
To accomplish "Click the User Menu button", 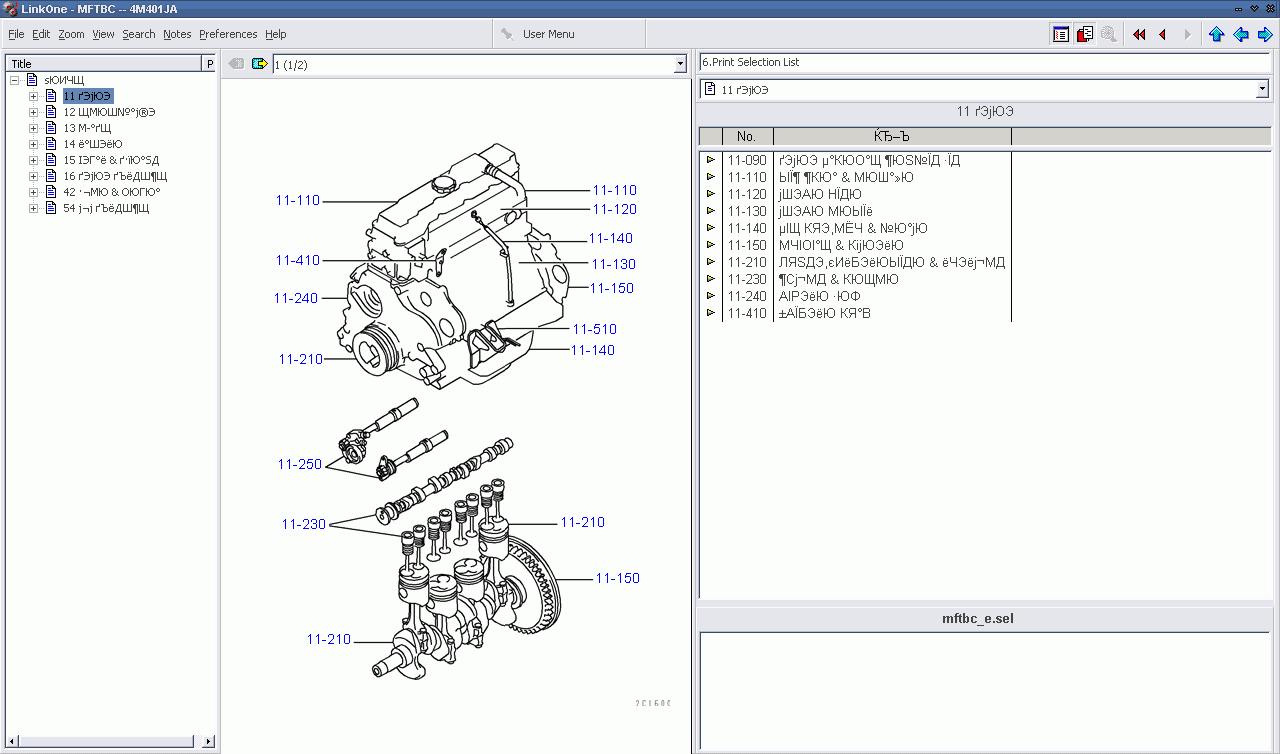I will (x=548, y=34).
